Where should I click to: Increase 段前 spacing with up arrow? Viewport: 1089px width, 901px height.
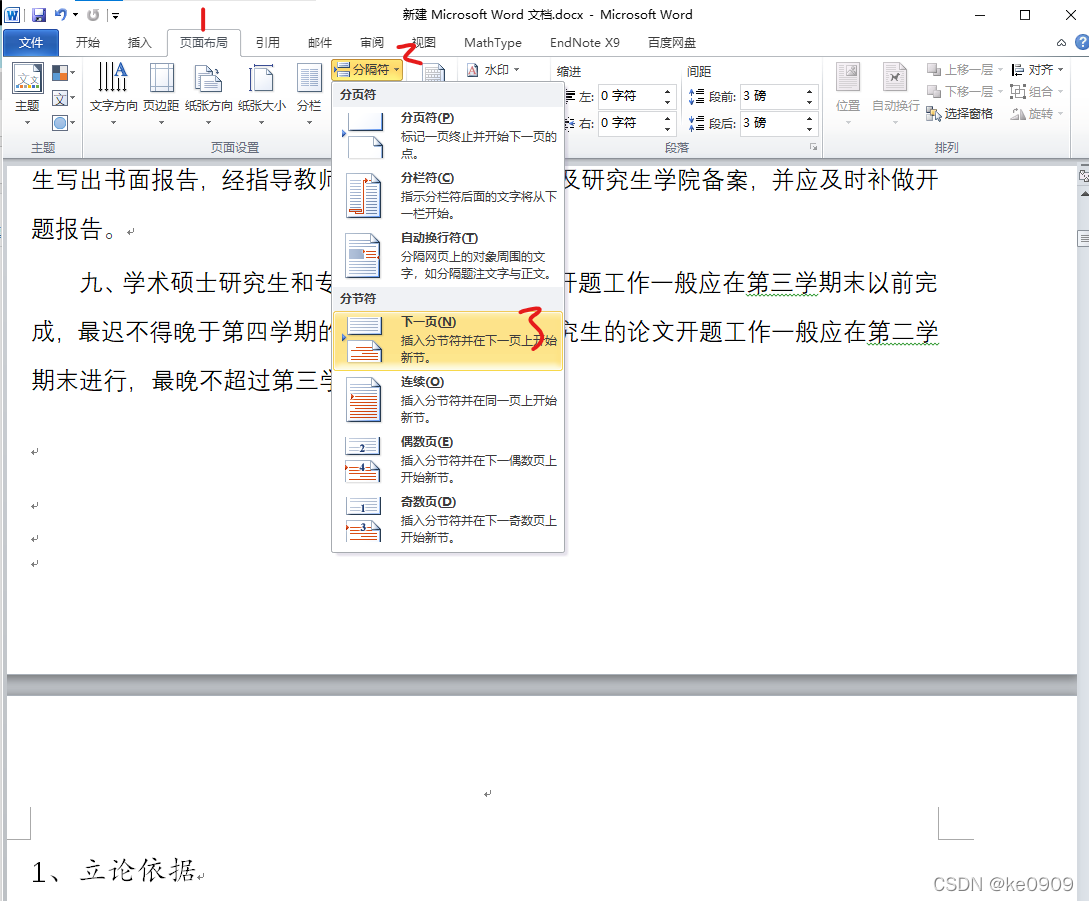click(x=810, y=91)
